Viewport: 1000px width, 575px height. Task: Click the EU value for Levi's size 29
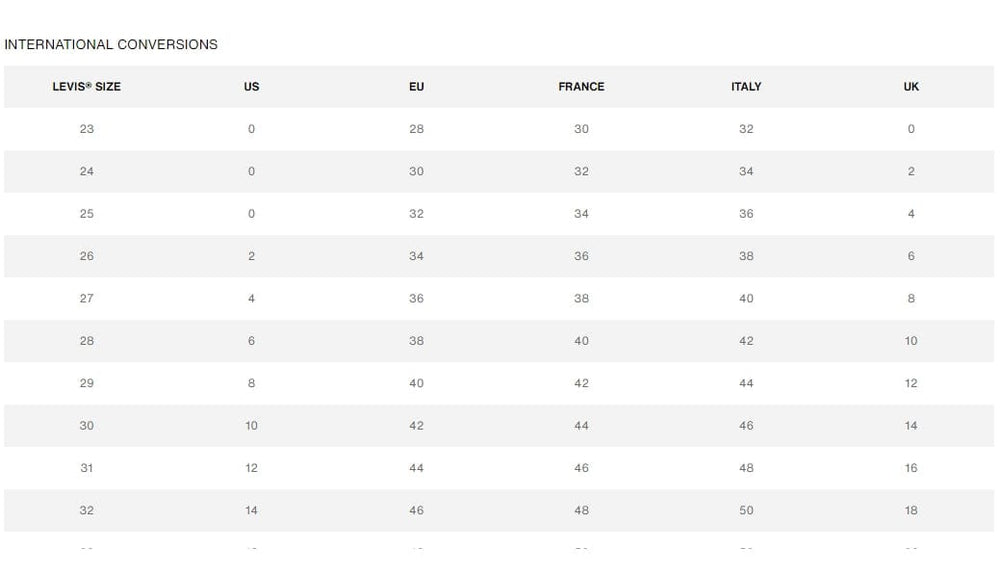[416, 383]
